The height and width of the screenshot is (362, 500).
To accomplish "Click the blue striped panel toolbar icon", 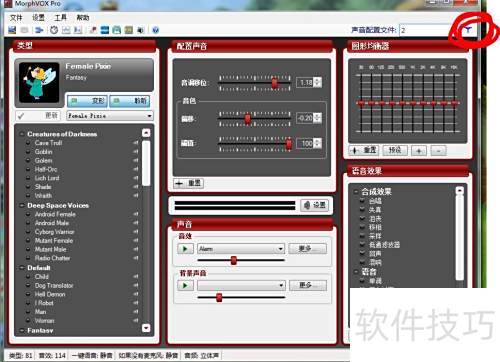I will coord(105,30).
